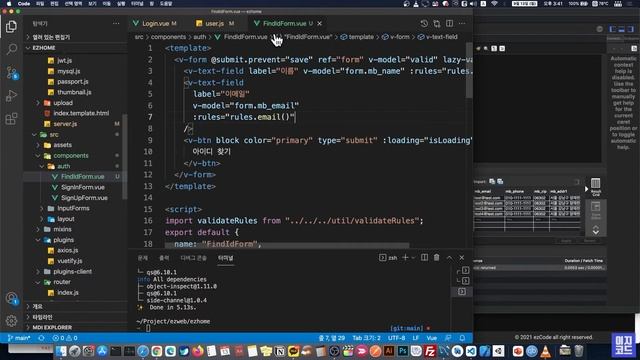
Task: Open passport.js in the explorer
Action: pyautogui.click(x=73, y=82)
